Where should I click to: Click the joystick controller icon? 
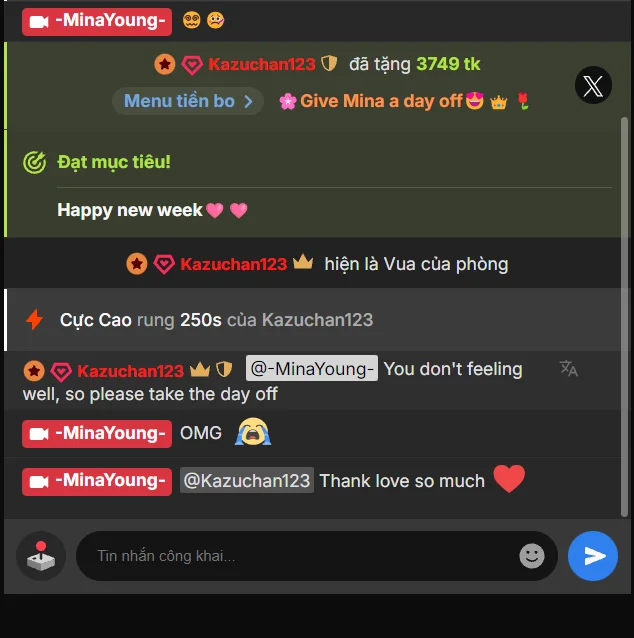point(41,556)
